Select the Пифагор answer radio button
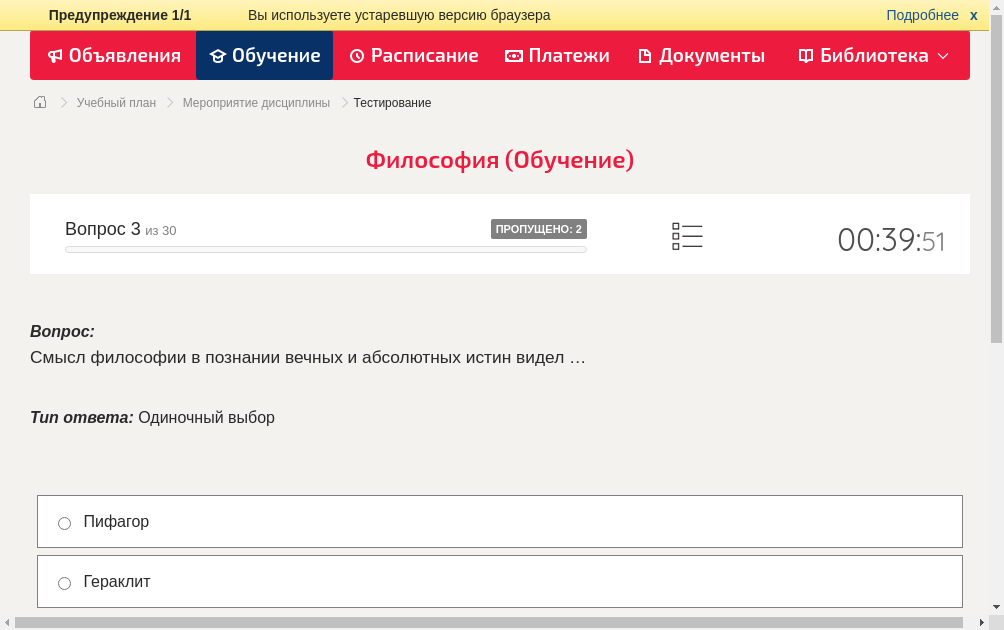The image size is (1004, 630). (65, 523)
